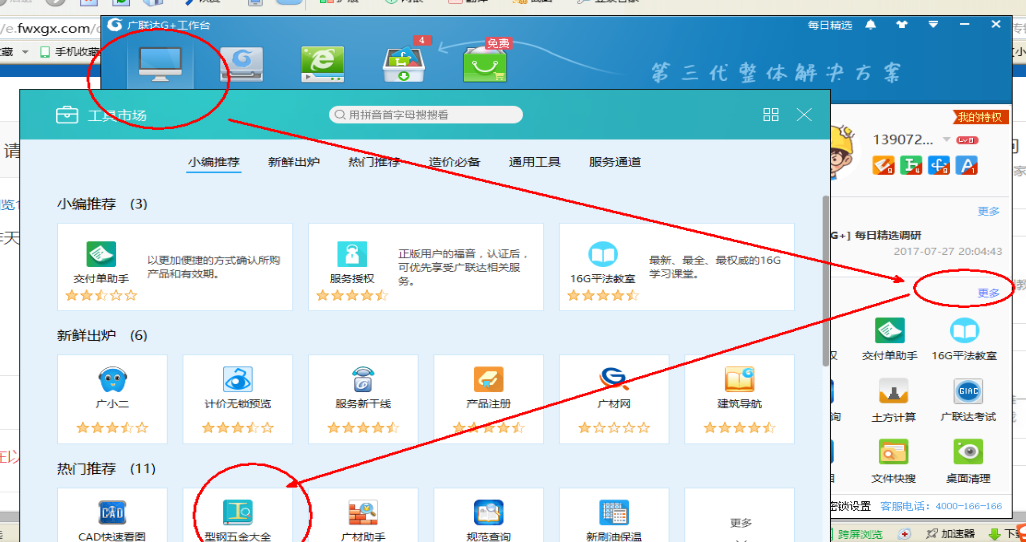Select the 造价必备 tab

[455, 162]
